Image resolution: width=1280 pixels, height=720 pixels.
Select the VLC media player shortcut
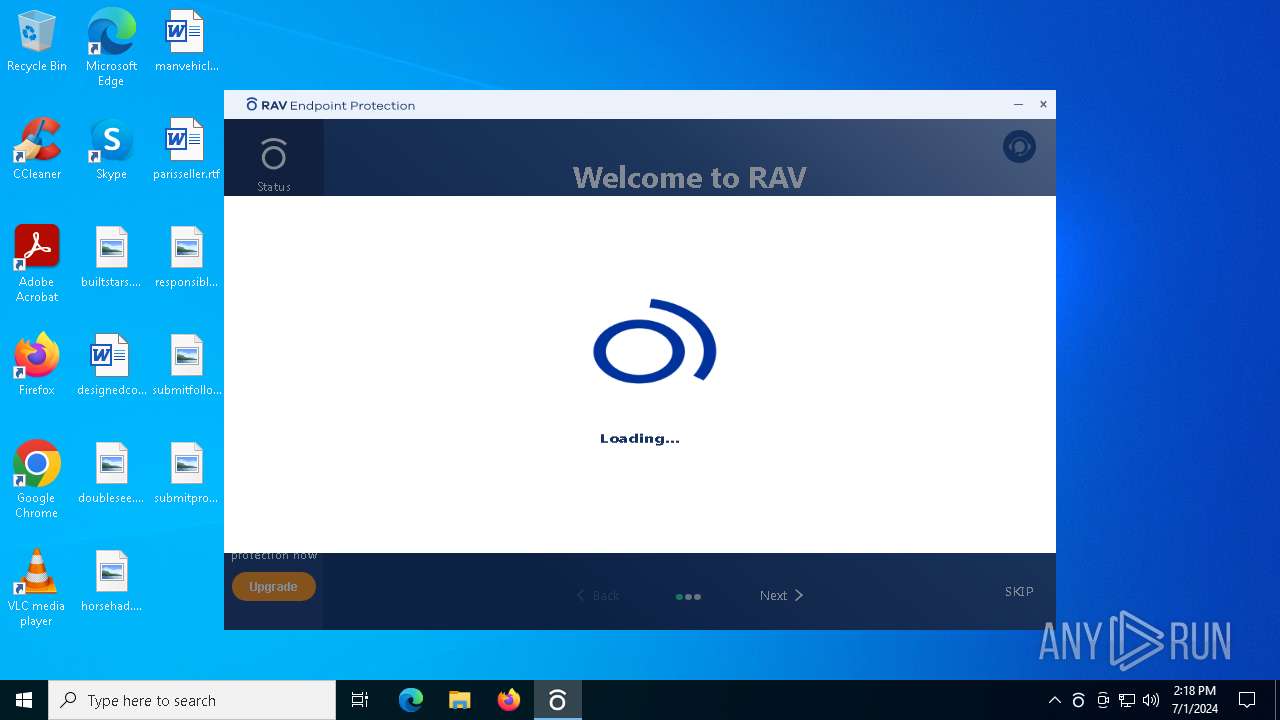click(x=37, y=588)
